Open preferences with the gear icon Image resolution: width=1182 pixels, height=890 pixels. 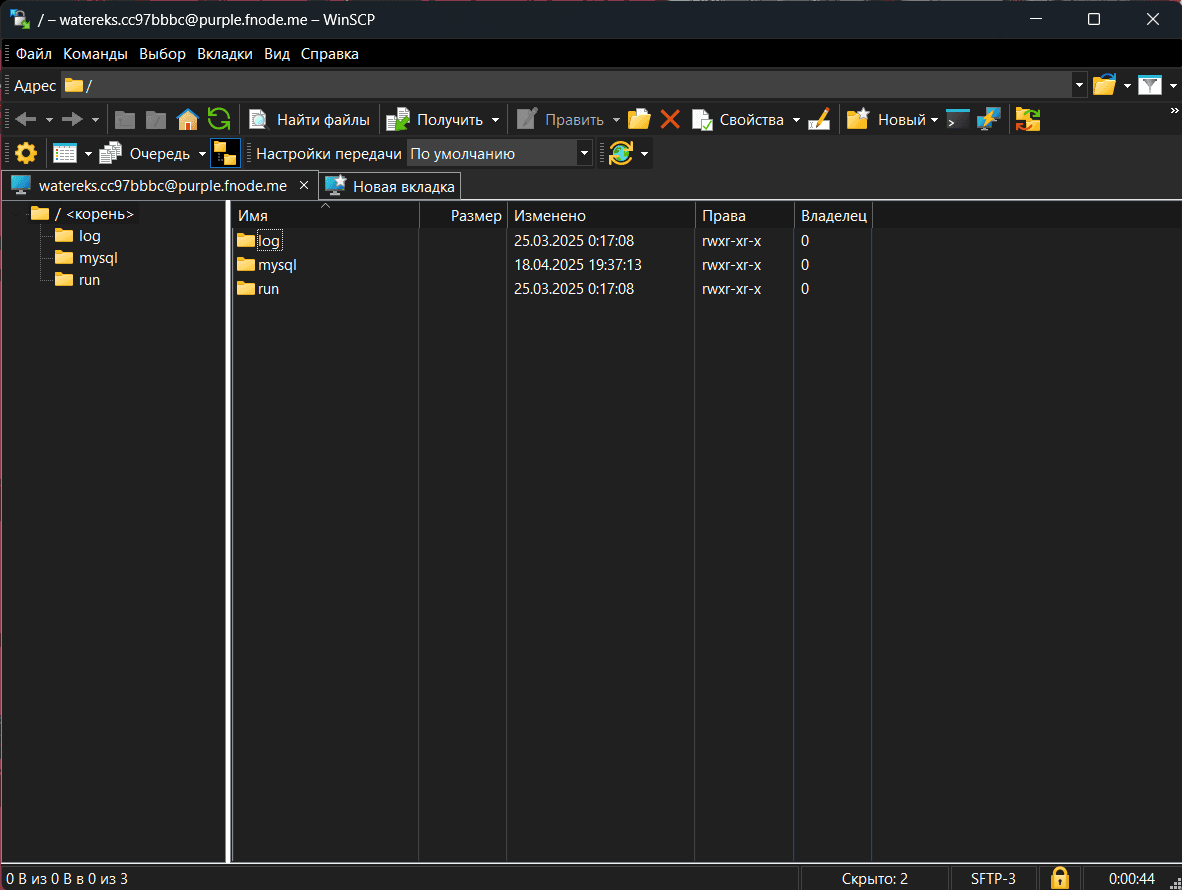pyautogui.click(x=26, y=154)
